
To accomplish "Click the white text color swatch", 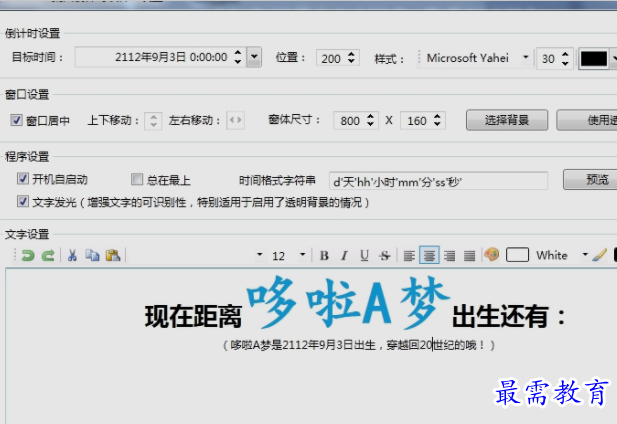I will pyautogui.click(x=517, y=255).
